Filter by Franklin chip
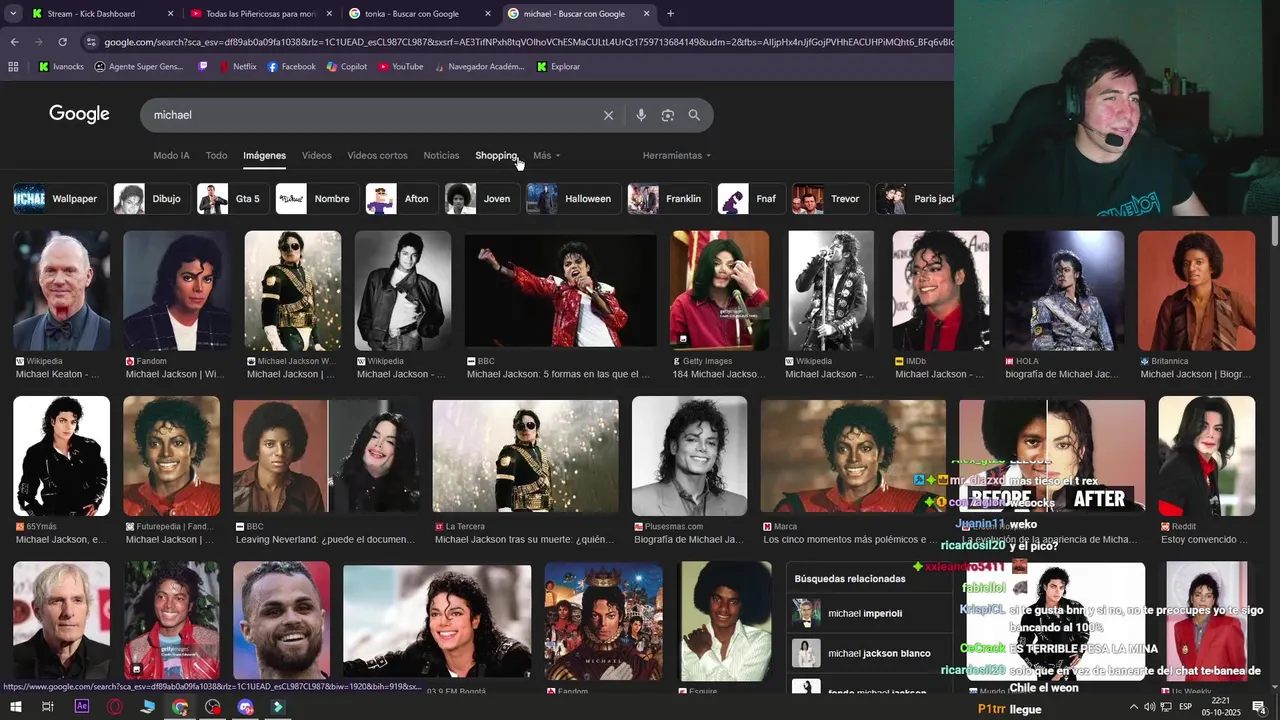Viewport: 1280px width, 720px height. pos(668,199)
